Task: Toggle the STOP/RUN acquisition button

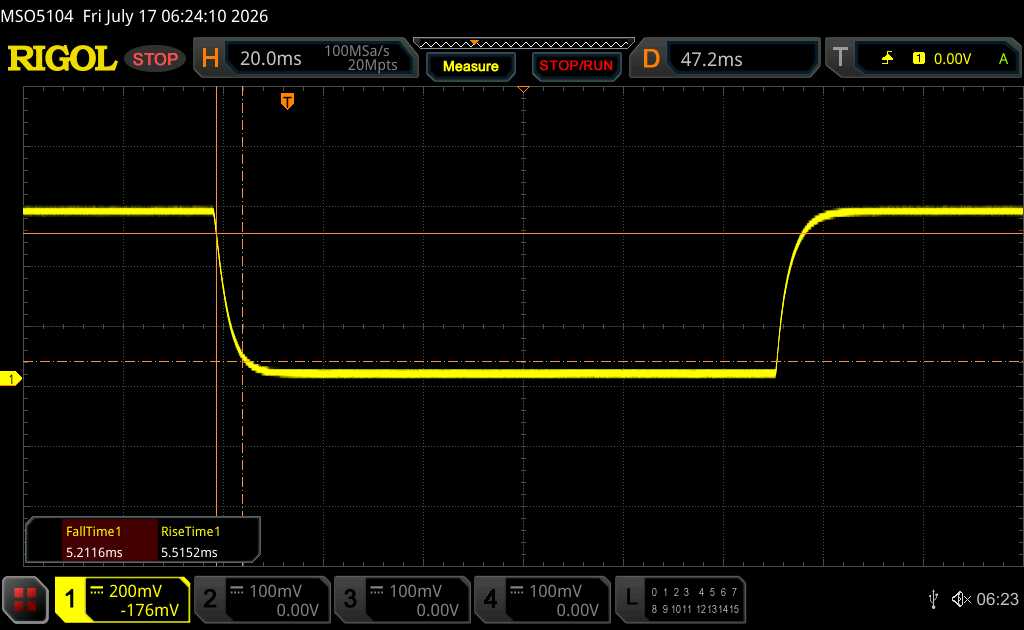Action: pyautogui.click(x=576, y=66)
